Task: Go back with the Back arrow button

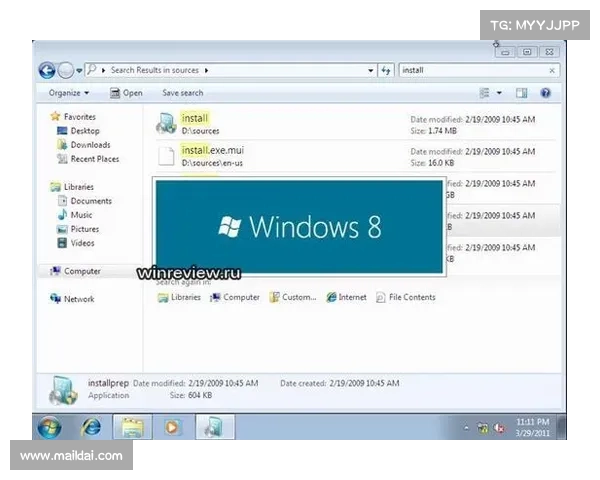Action: pyautogui.click(x=47, y=70)
